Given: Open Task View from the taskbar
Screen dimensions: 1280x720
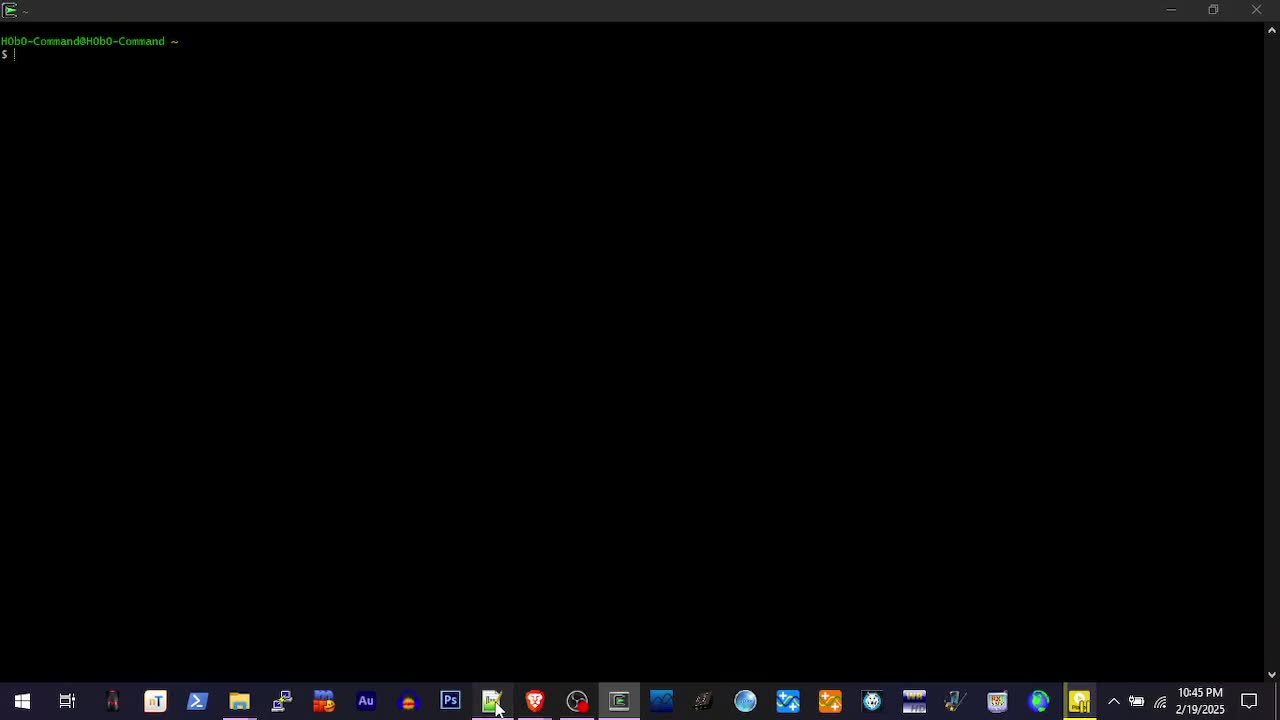Looking at the screenshot, I should click(x=67, y=701).
